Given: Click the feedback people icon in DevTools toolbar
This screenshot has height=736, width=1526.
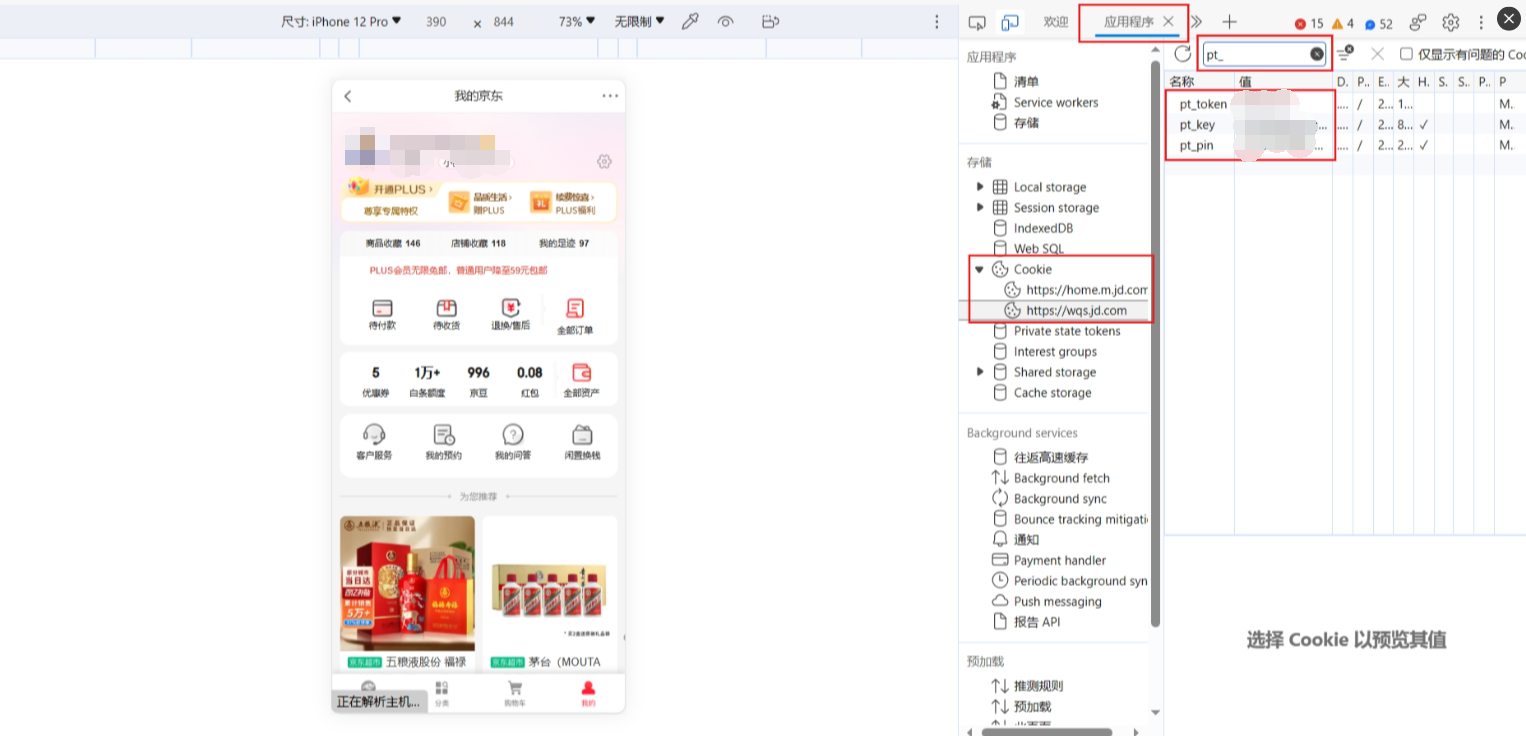Looking at the screenshot, I should [1418, 22].
